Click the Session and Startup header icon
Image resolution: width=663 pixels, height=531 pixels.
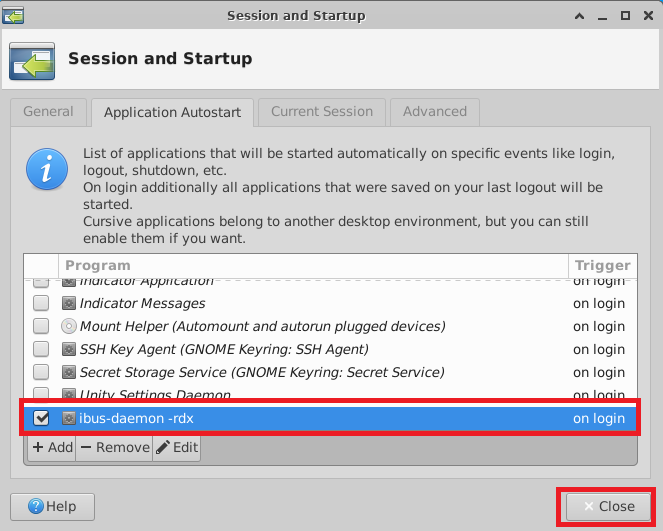[32, 59]
